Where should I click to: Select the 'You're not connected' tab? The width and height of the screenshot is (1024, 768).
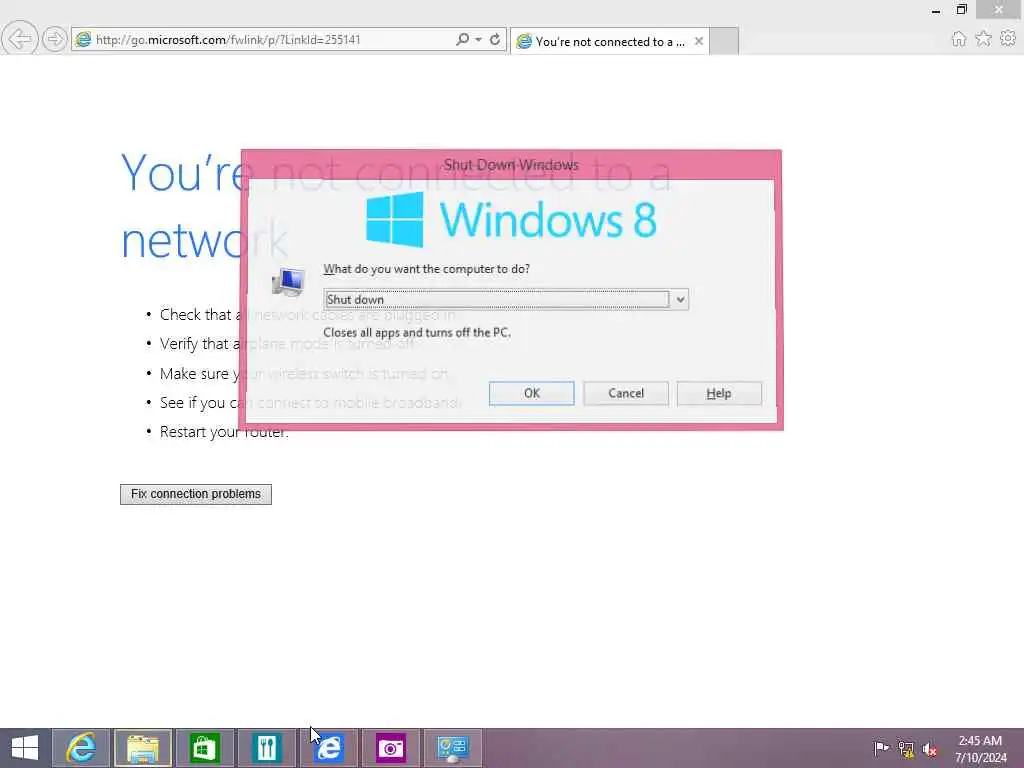[610, 41]
